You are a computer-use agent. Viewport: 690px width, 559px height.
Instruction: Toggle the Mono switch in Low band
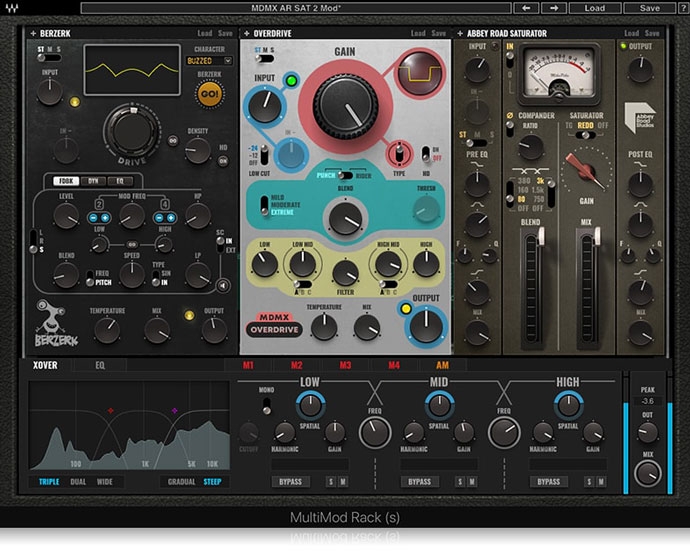[267, 405]
